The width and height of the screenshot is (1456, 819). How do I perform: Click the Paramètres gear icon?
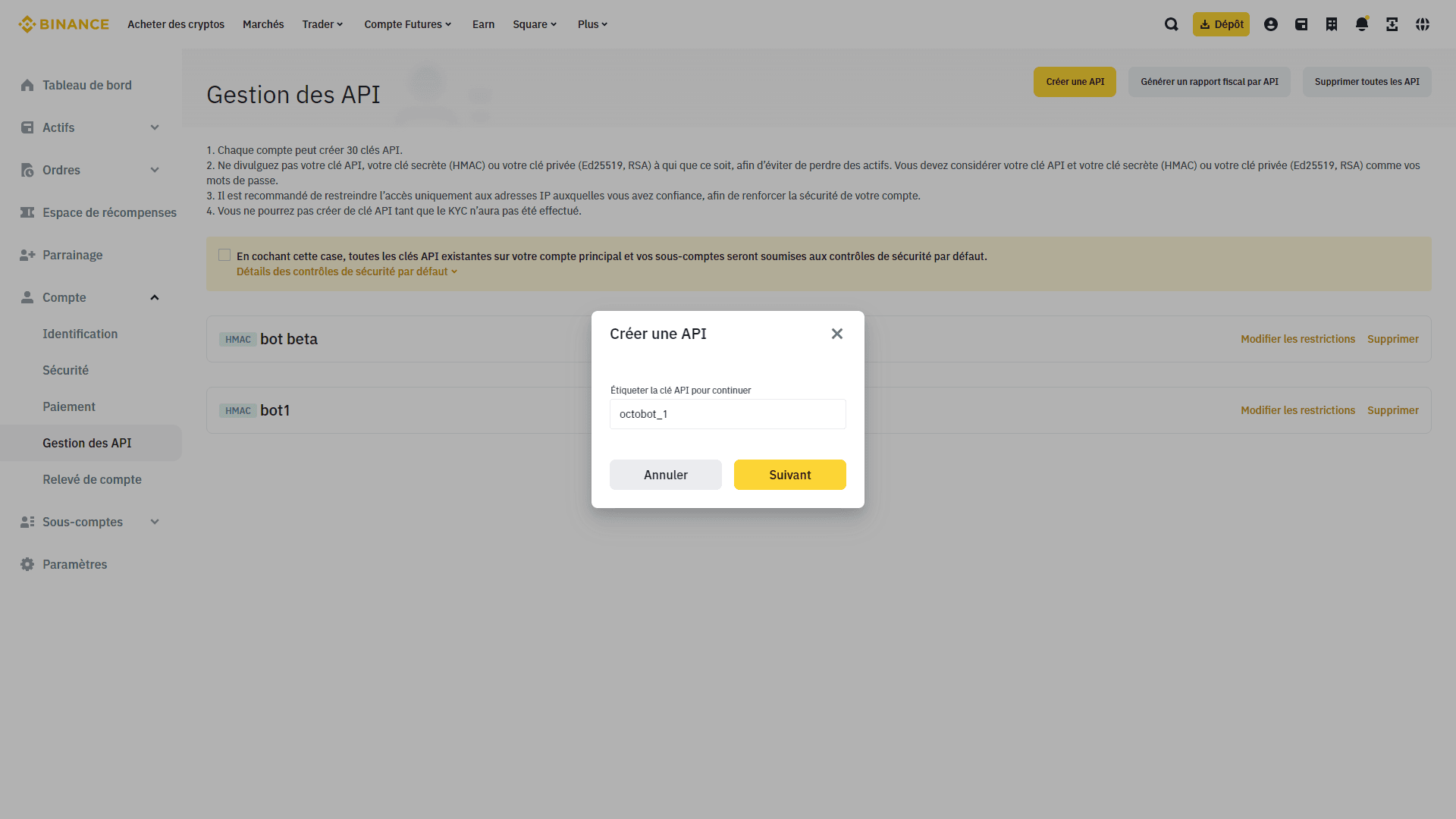click(27, 564)
